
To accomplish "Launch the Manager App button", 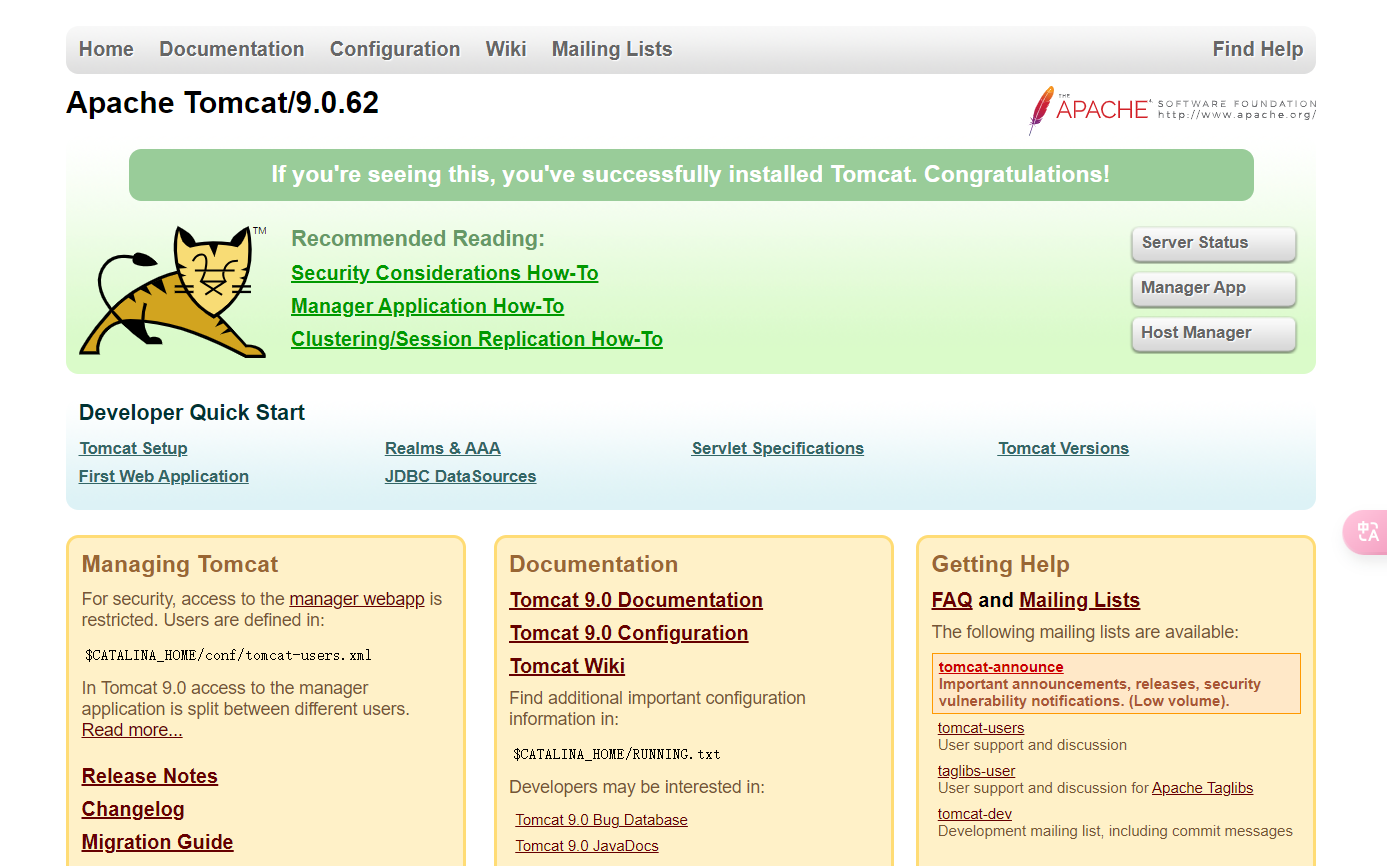I will click(1213, 288).
